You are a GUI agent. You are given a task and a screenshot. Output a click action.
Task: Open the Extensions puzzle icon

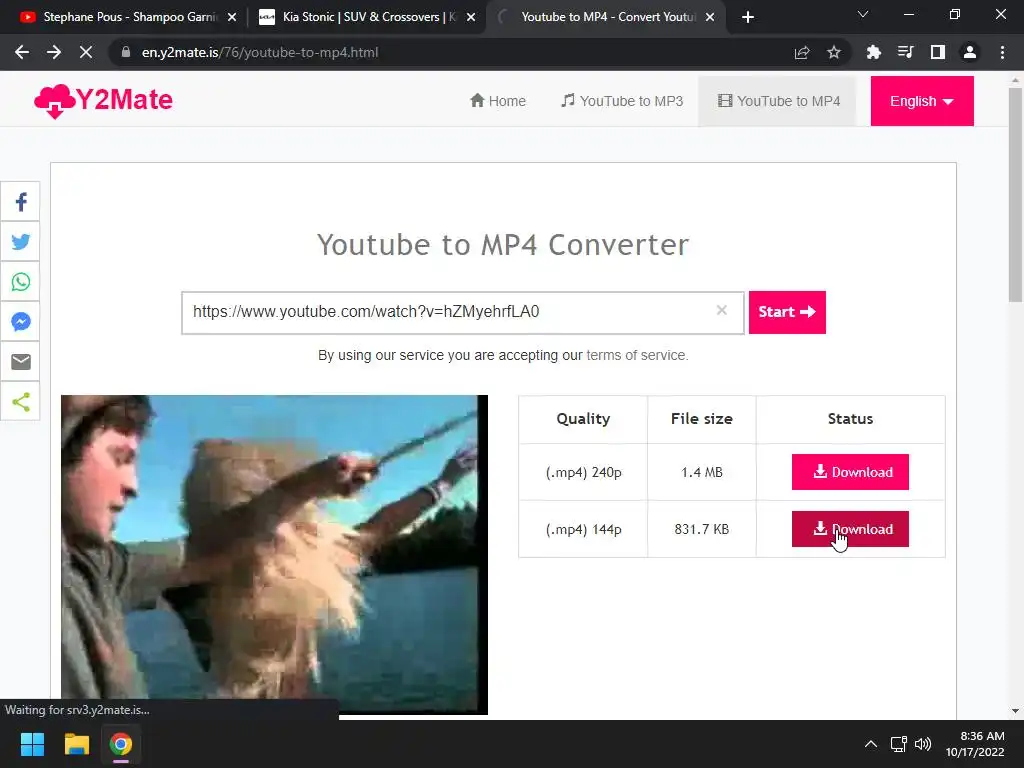(x=873, y=52)
